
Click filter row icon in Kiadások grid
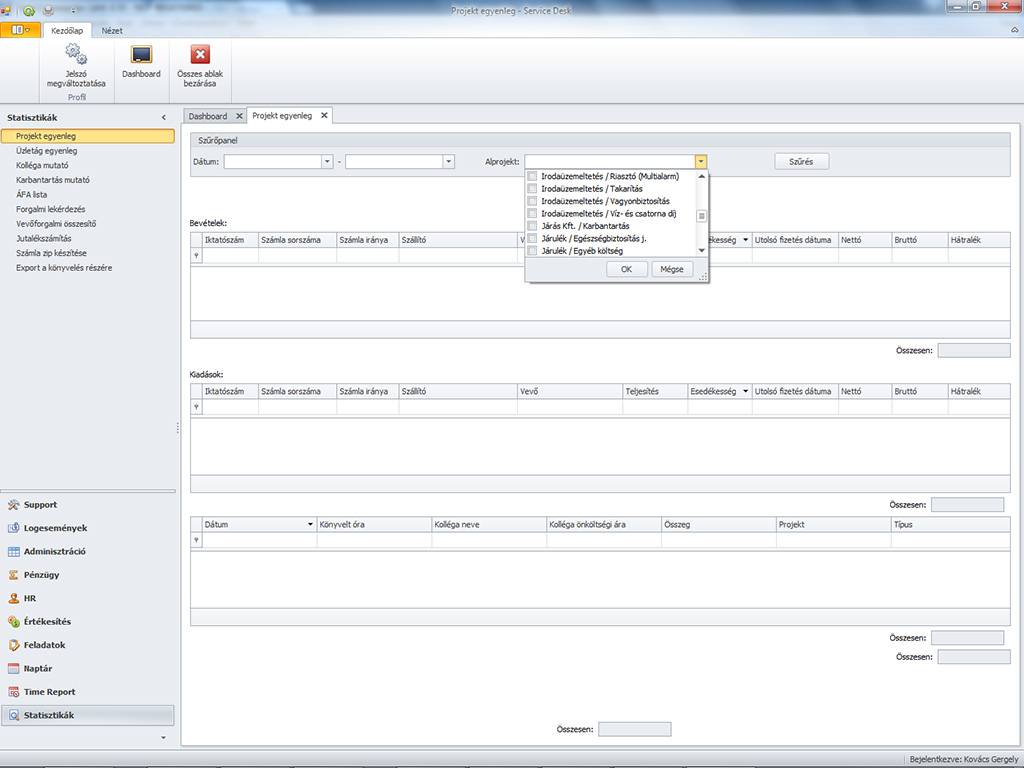196,407
